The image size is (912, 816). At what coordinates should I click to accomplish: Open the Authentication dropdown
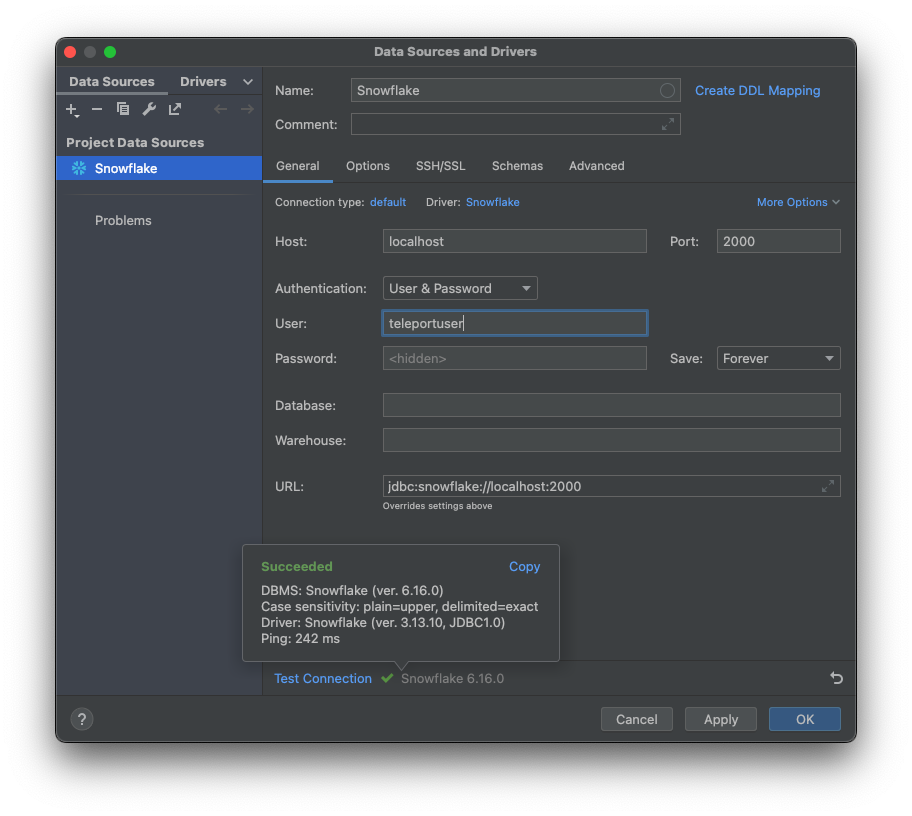pos(459,288)
